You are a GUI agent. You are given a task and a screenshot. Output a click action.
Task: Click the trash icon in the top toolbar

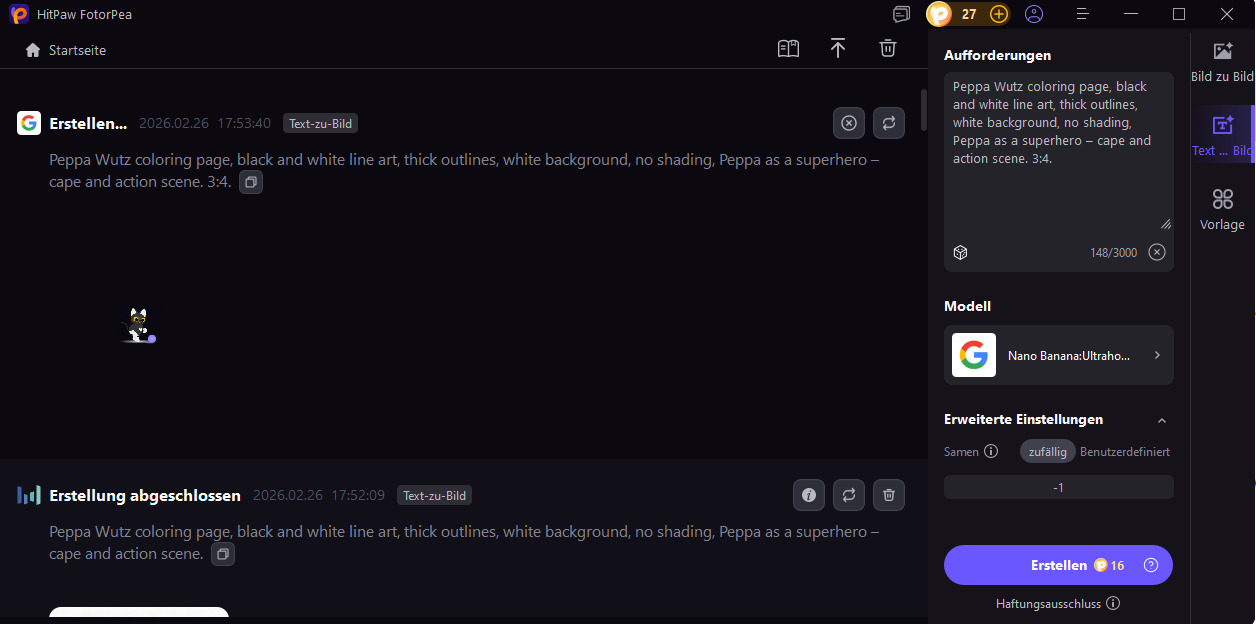888,49
